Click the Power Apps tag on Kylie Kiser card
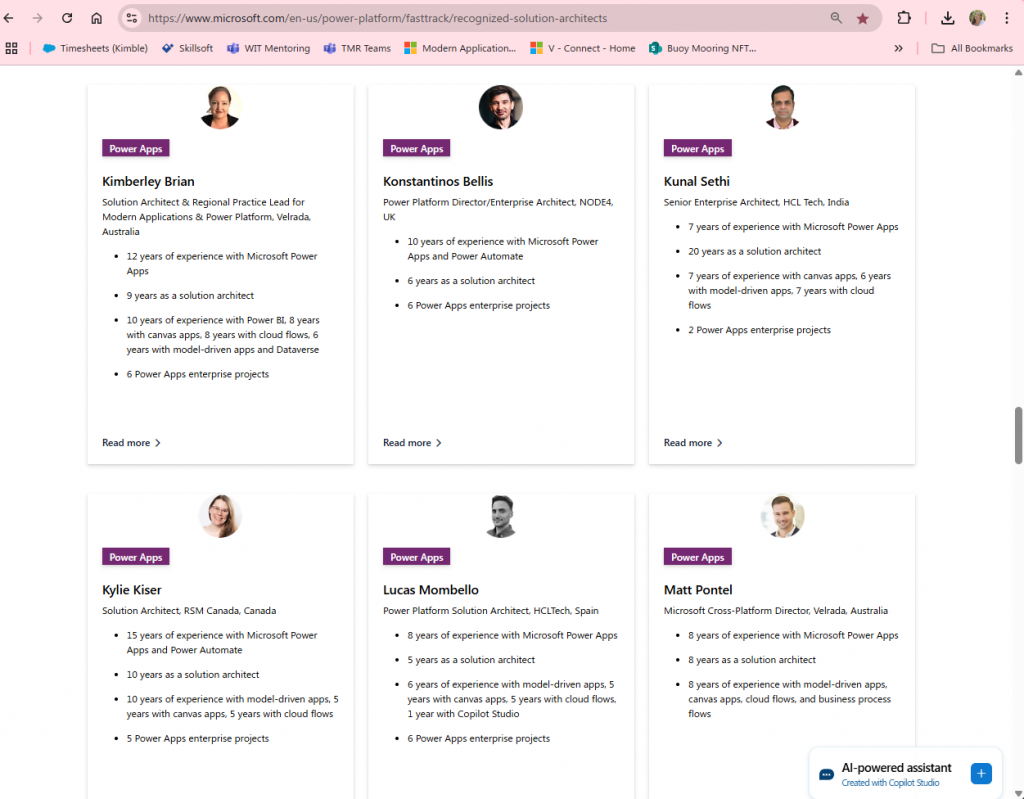The width and height of the screenshot is (1024, 799). click(x=136, y=557)
